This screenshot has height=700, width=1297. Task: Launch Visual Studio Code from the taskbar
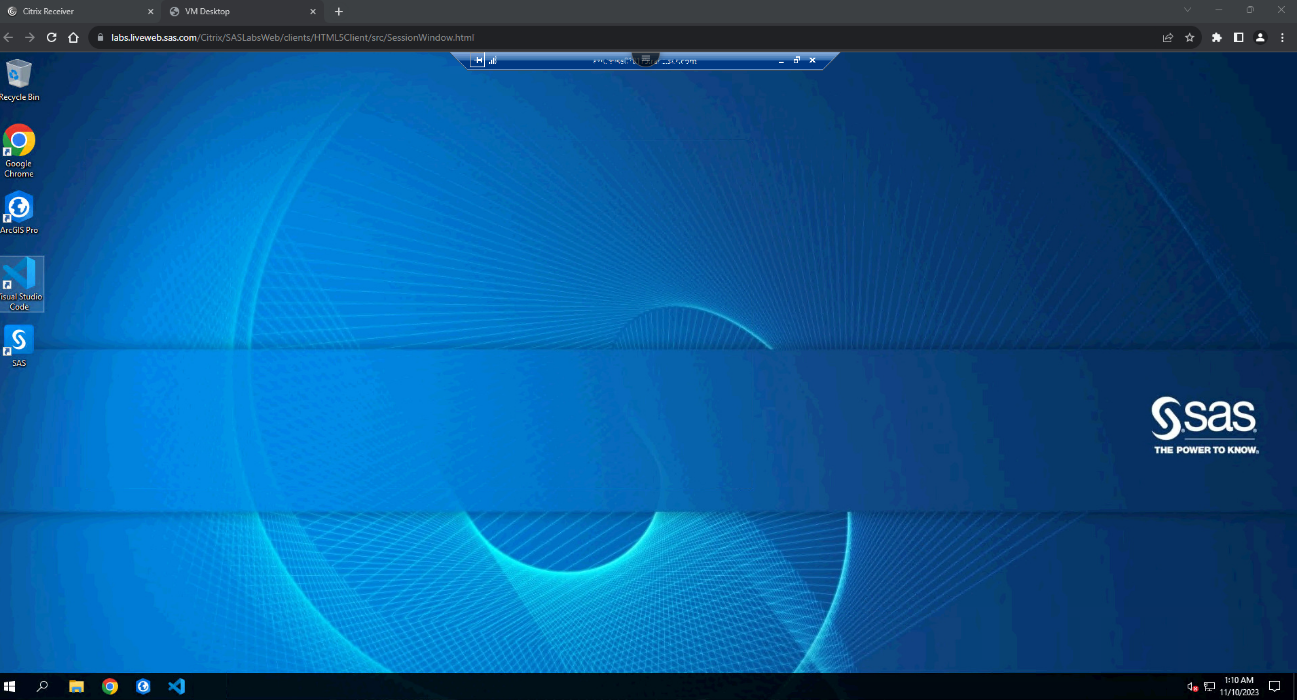pos(176,686)
